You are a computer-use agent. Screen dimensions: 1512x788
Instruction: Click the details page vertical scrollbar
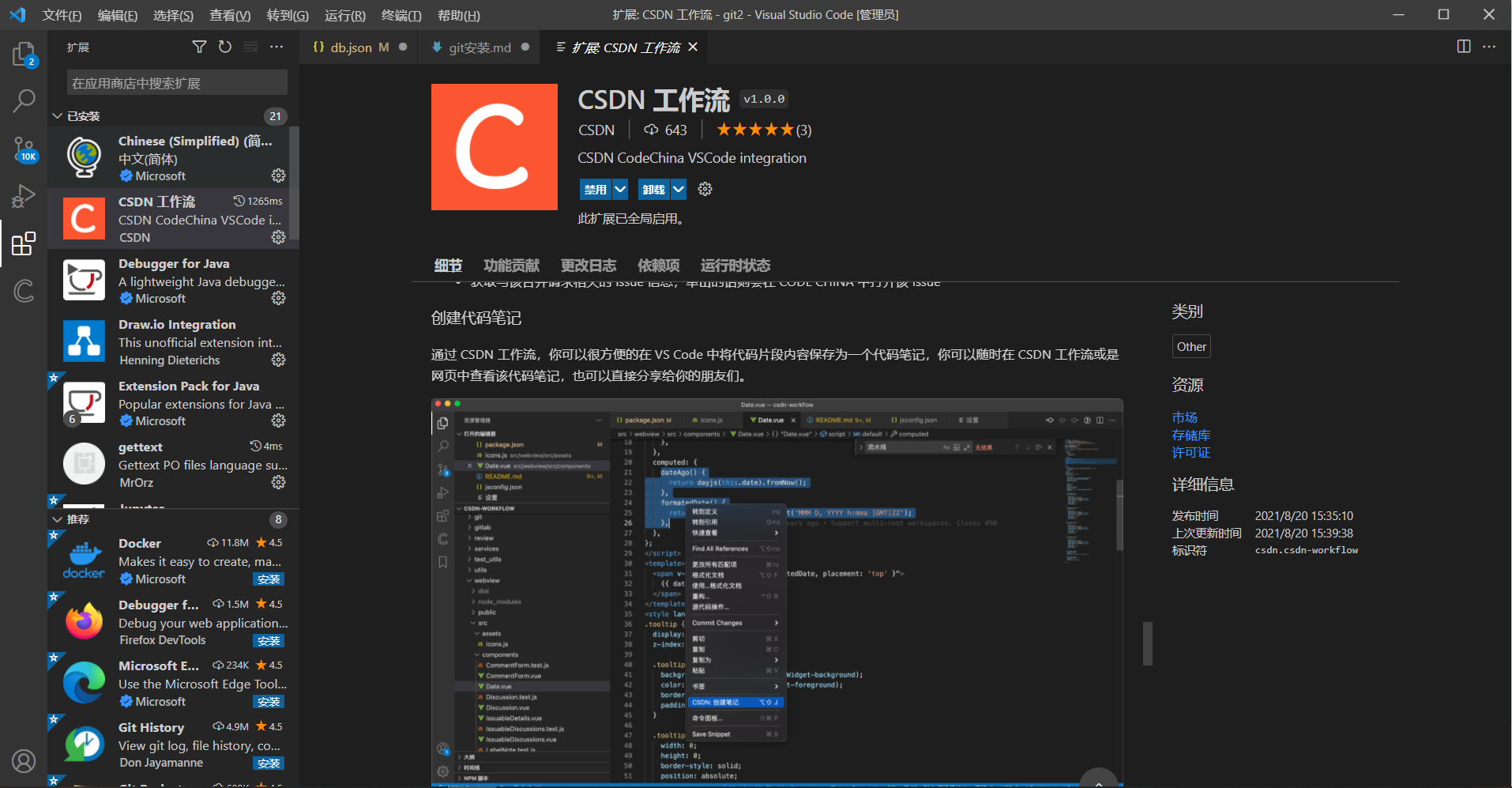click(x=1148, y=643)
